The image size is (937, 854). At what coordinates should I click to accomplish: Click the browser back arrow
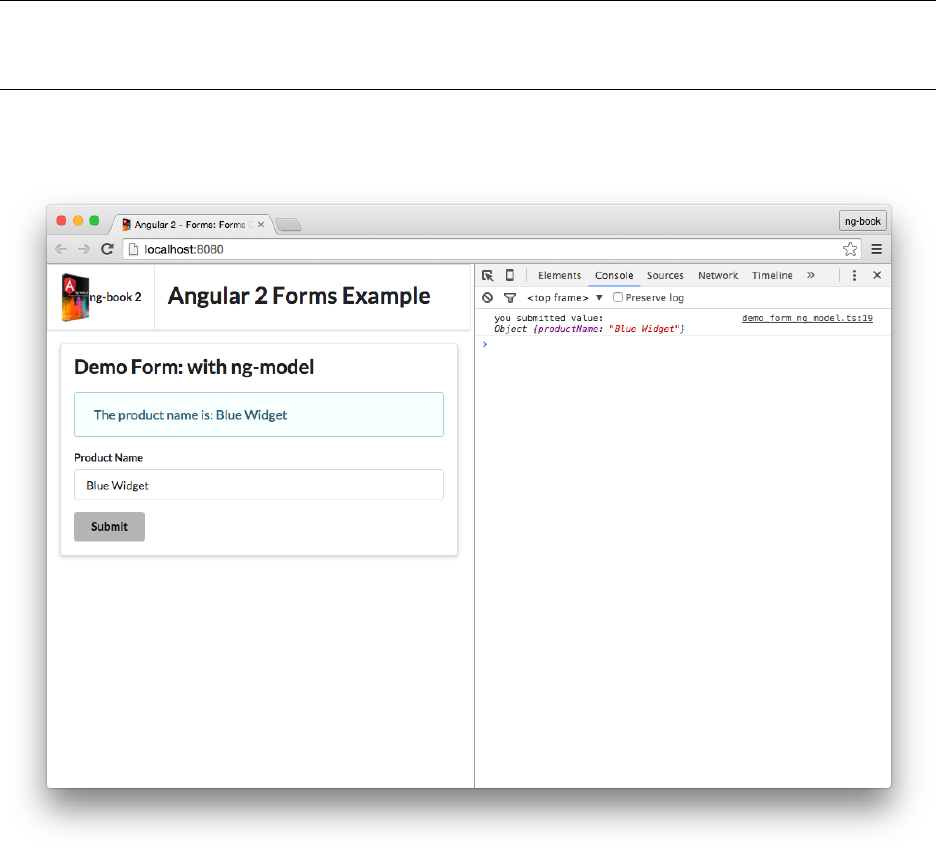click(x=60, y=249)
